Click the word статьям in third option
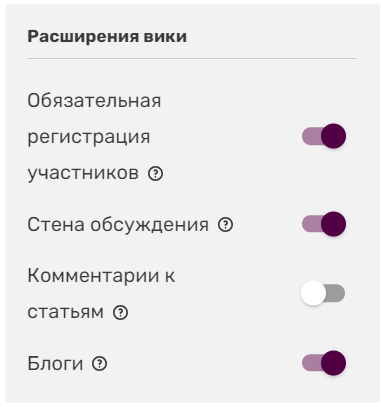 click(65, 313)
